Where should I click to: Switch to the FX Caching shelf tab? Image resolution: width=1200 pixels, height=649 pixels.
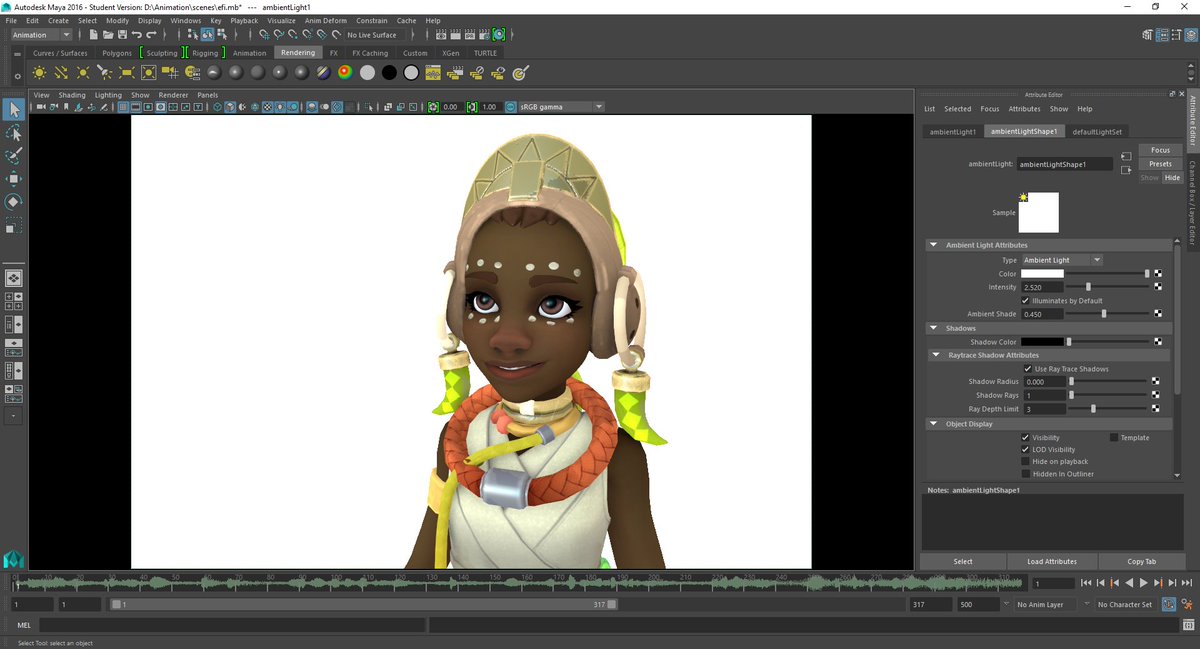[x=370, y=53]
